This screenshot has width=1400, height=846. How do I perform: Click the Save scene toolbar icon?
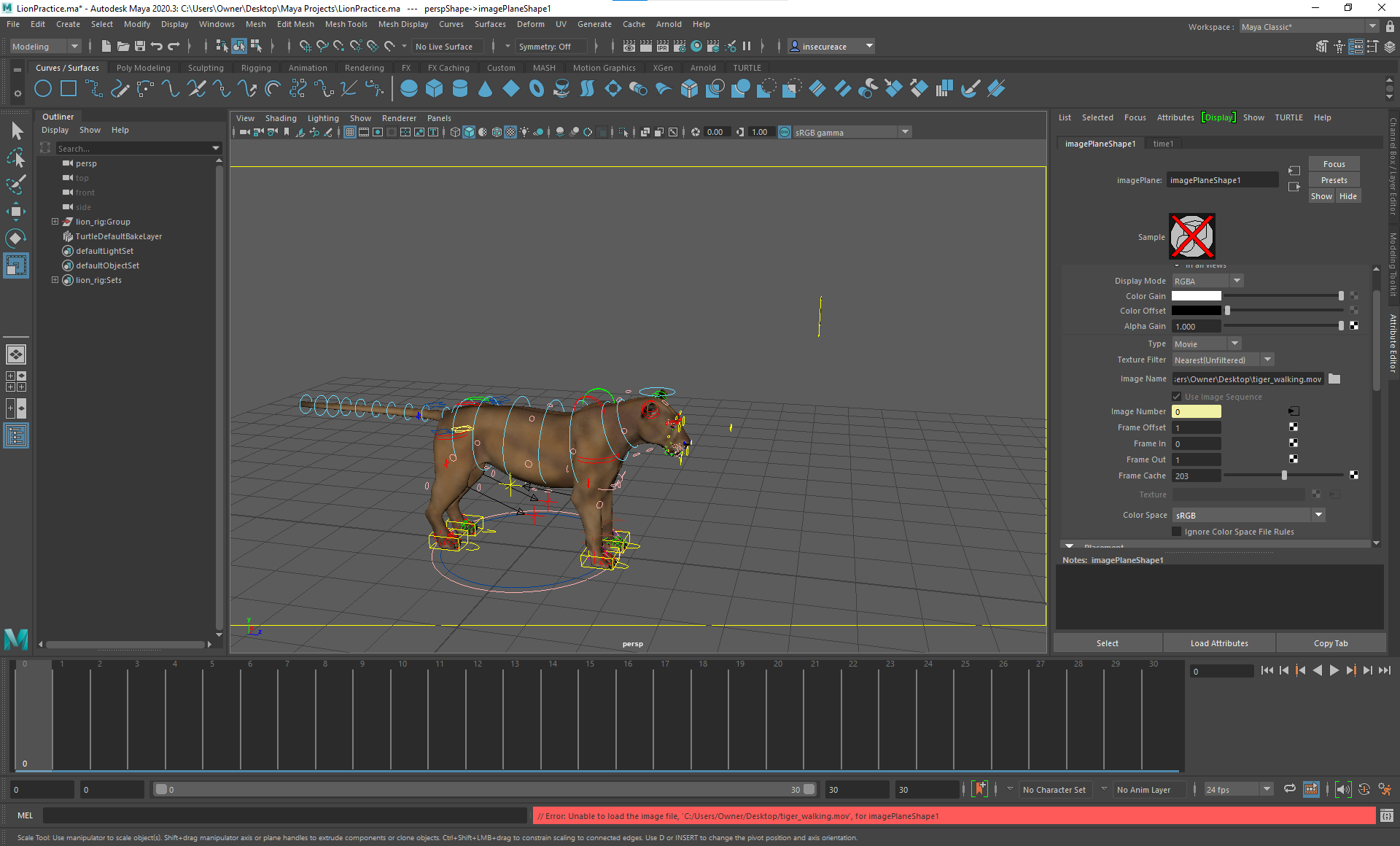(140, 46)
